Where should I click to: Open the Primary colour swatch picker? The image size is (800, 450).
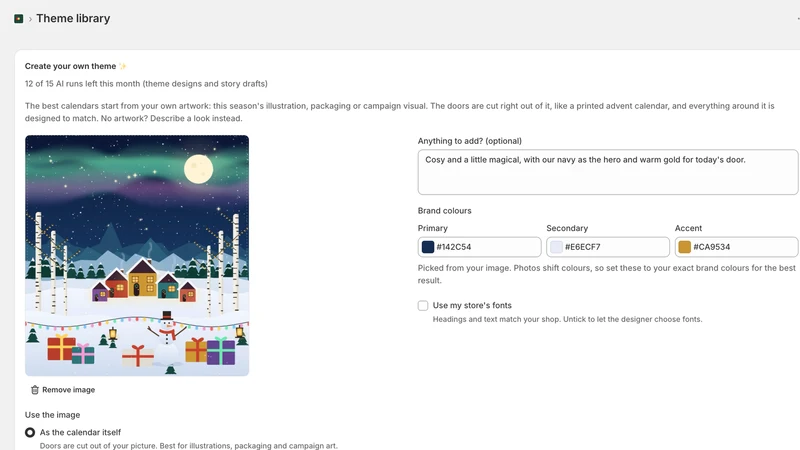428,247
